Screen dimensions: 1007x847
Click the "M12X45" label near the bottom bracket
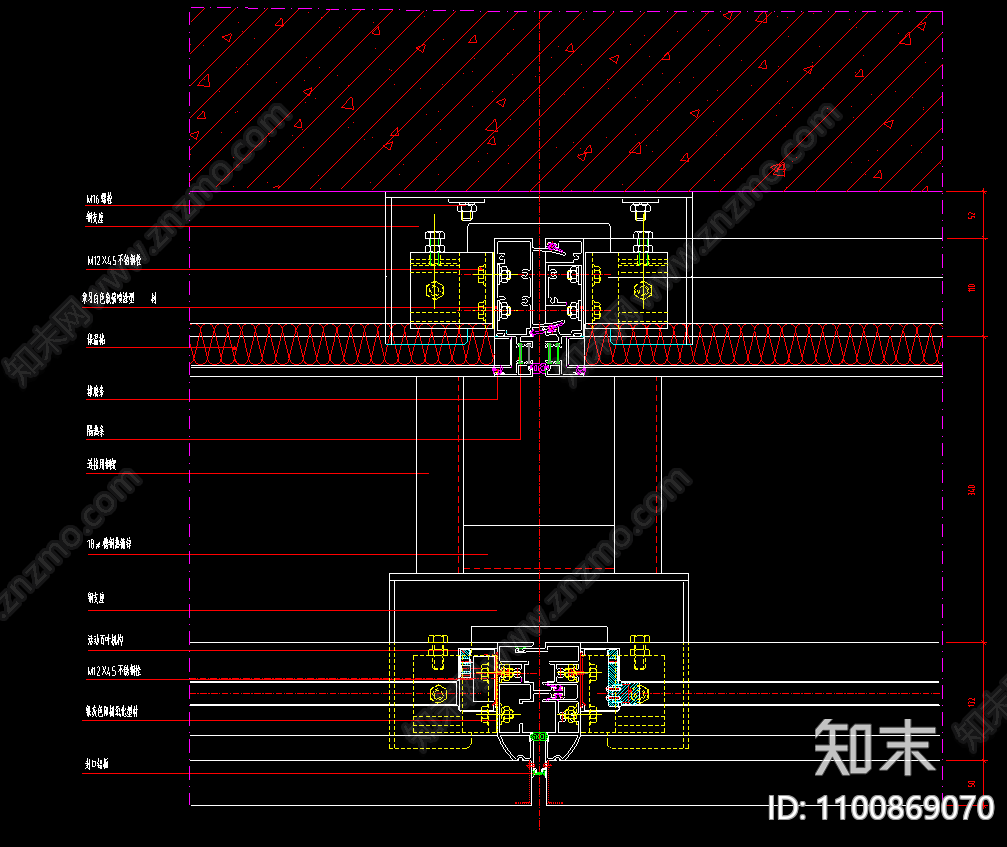pos(114,671)
